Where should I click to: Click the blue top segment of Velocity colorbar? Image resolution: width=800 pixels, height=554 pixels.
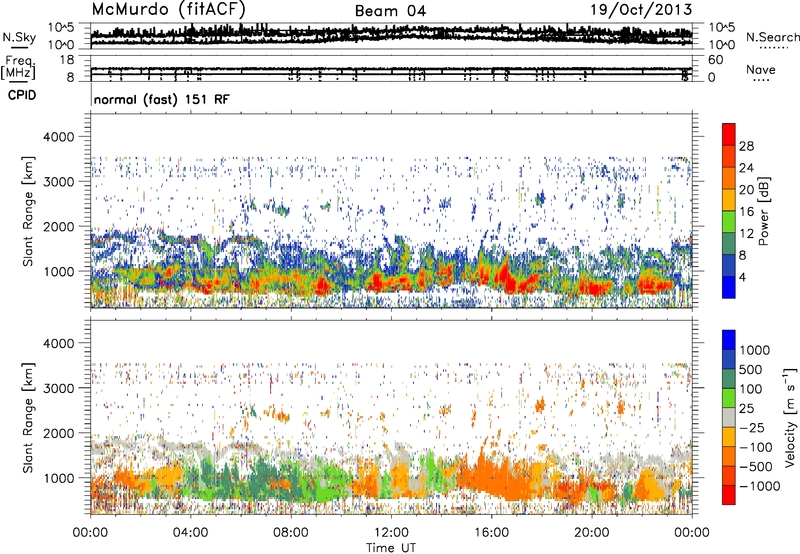pyautogui.click(x=729, y=340)
